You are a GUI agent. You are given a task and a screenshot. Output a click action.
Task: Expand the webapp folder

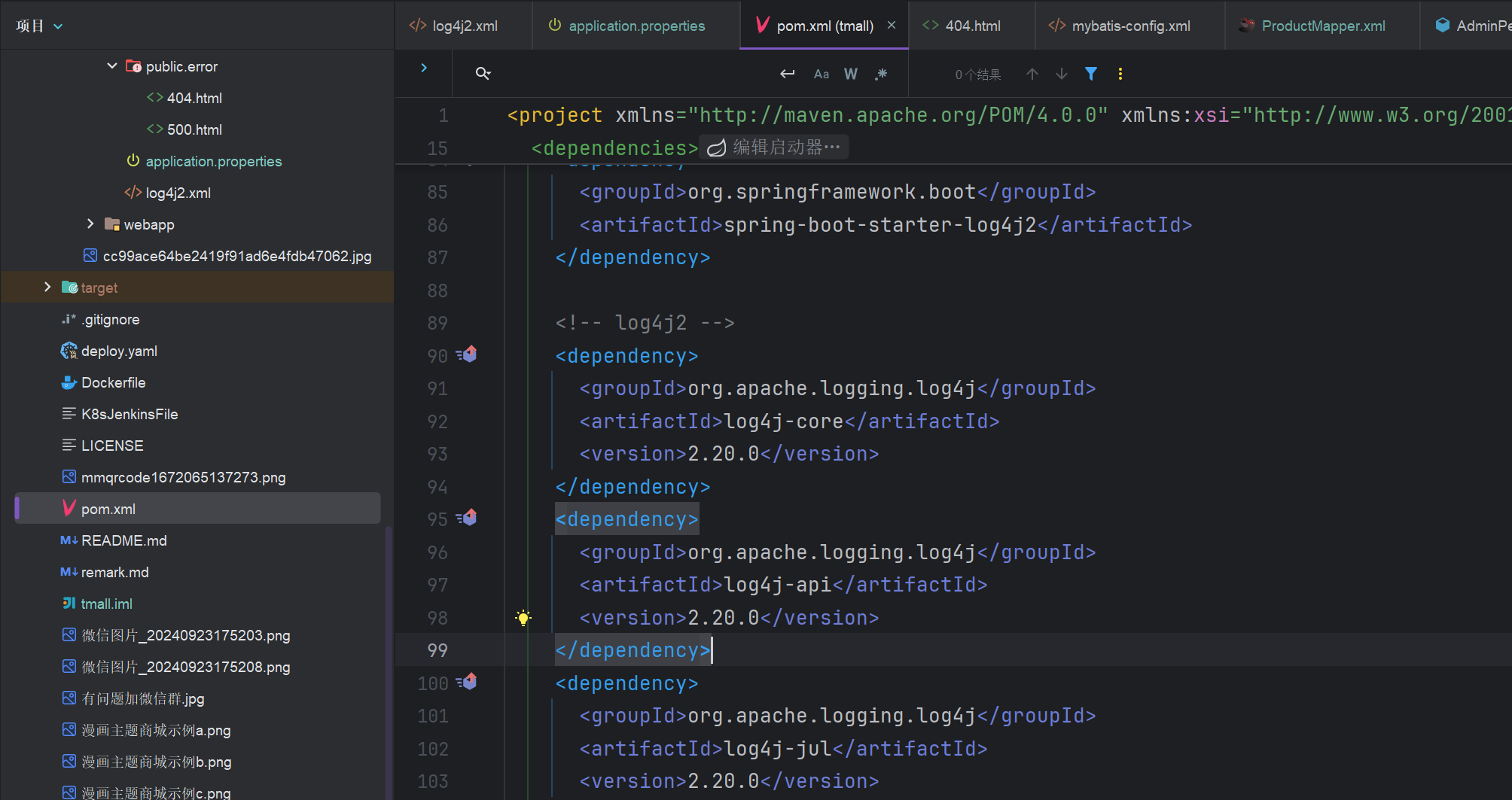90,224
